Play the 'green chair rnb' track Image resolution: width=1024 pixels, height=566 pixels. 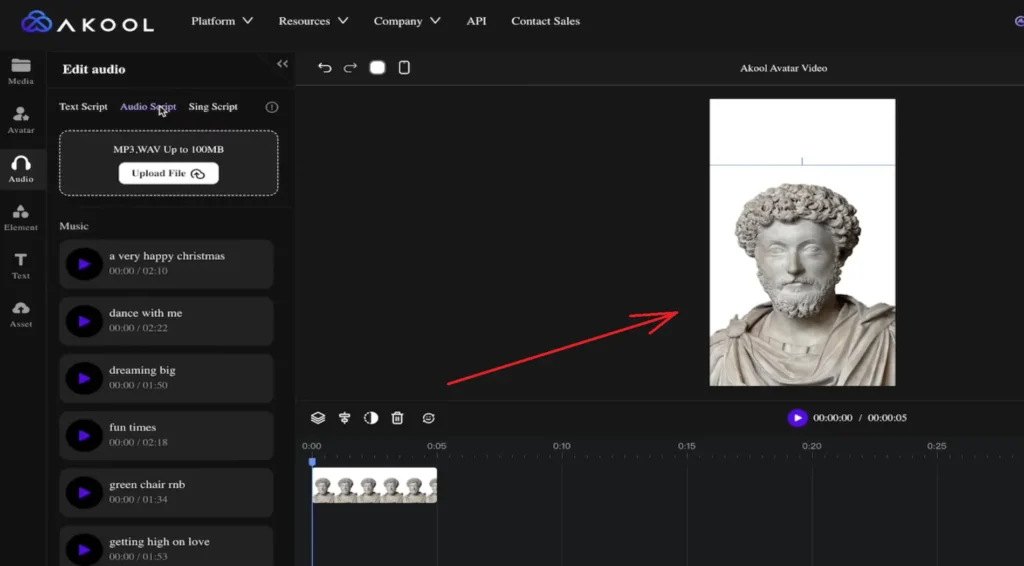[84, 492]
